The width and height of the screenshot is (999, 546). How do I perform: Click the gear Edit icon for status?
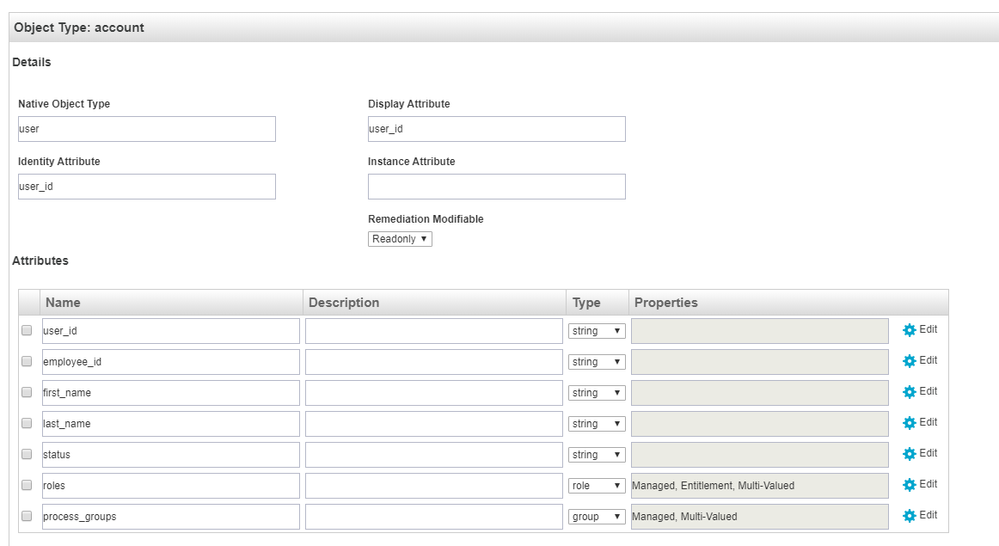[909, 454]
